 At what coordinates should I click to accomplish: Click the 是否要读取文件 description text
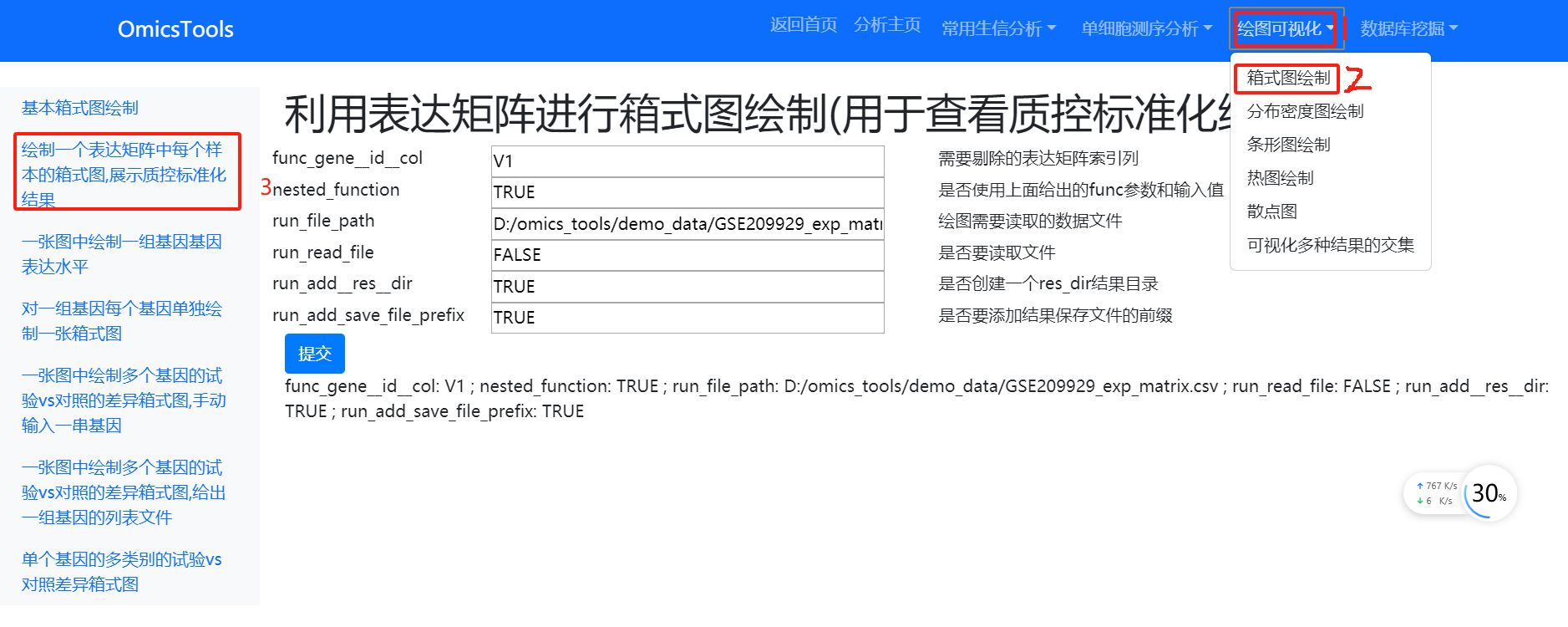pos(997,252)
